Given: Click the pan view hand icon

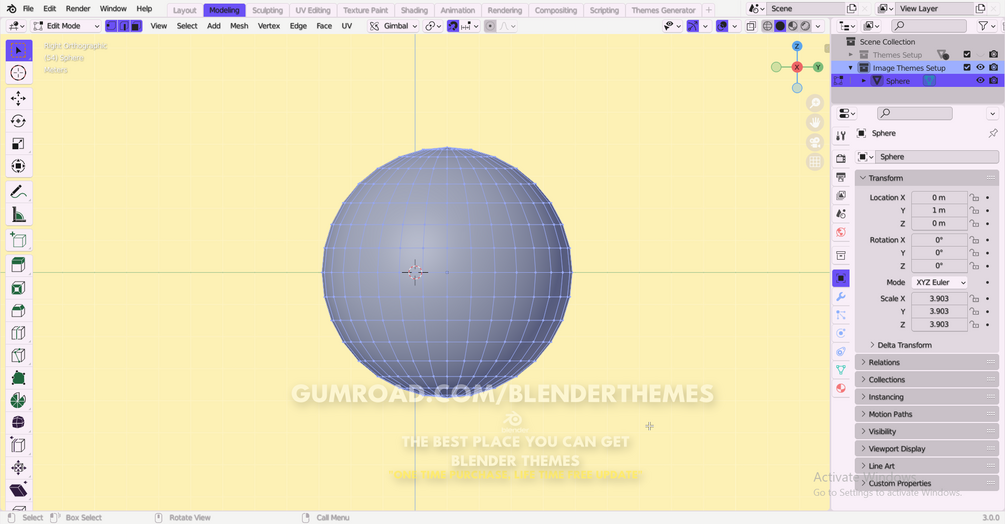Looking at the screenshot, I should (x=815, y=122).
